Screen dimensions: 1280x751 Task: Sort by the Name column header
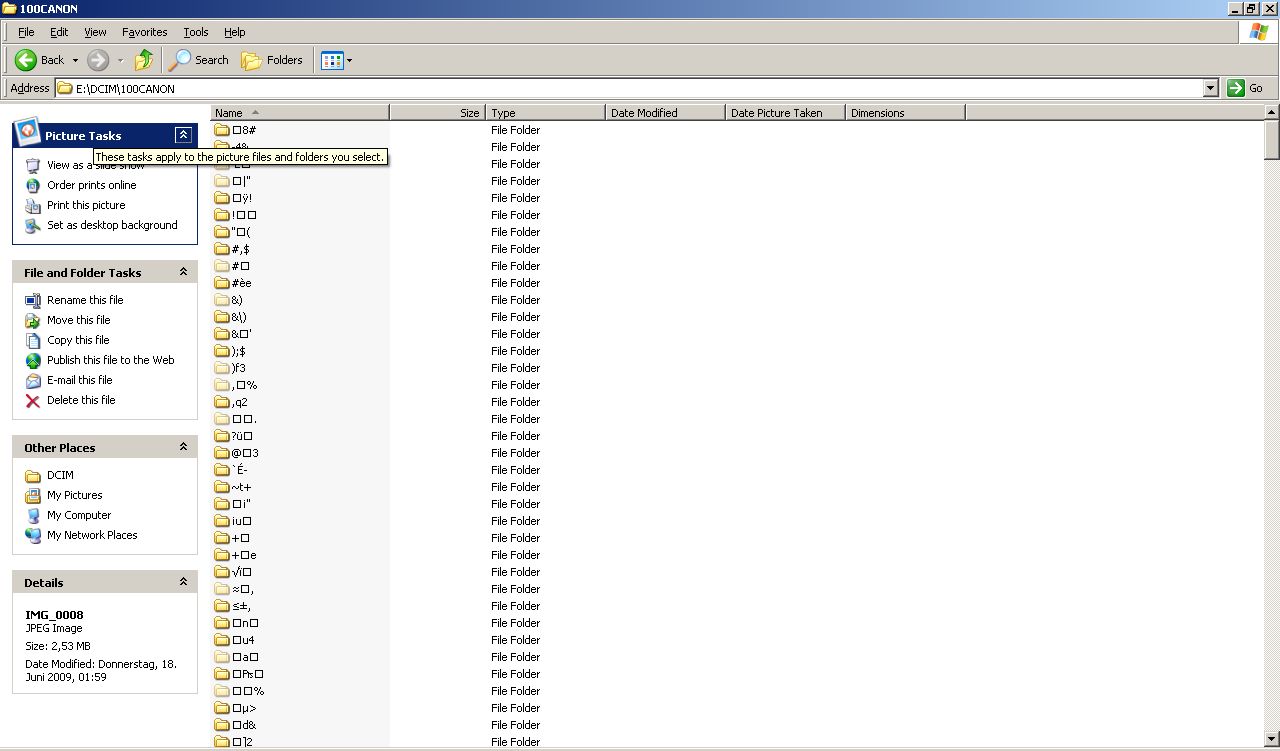[299, 113]
